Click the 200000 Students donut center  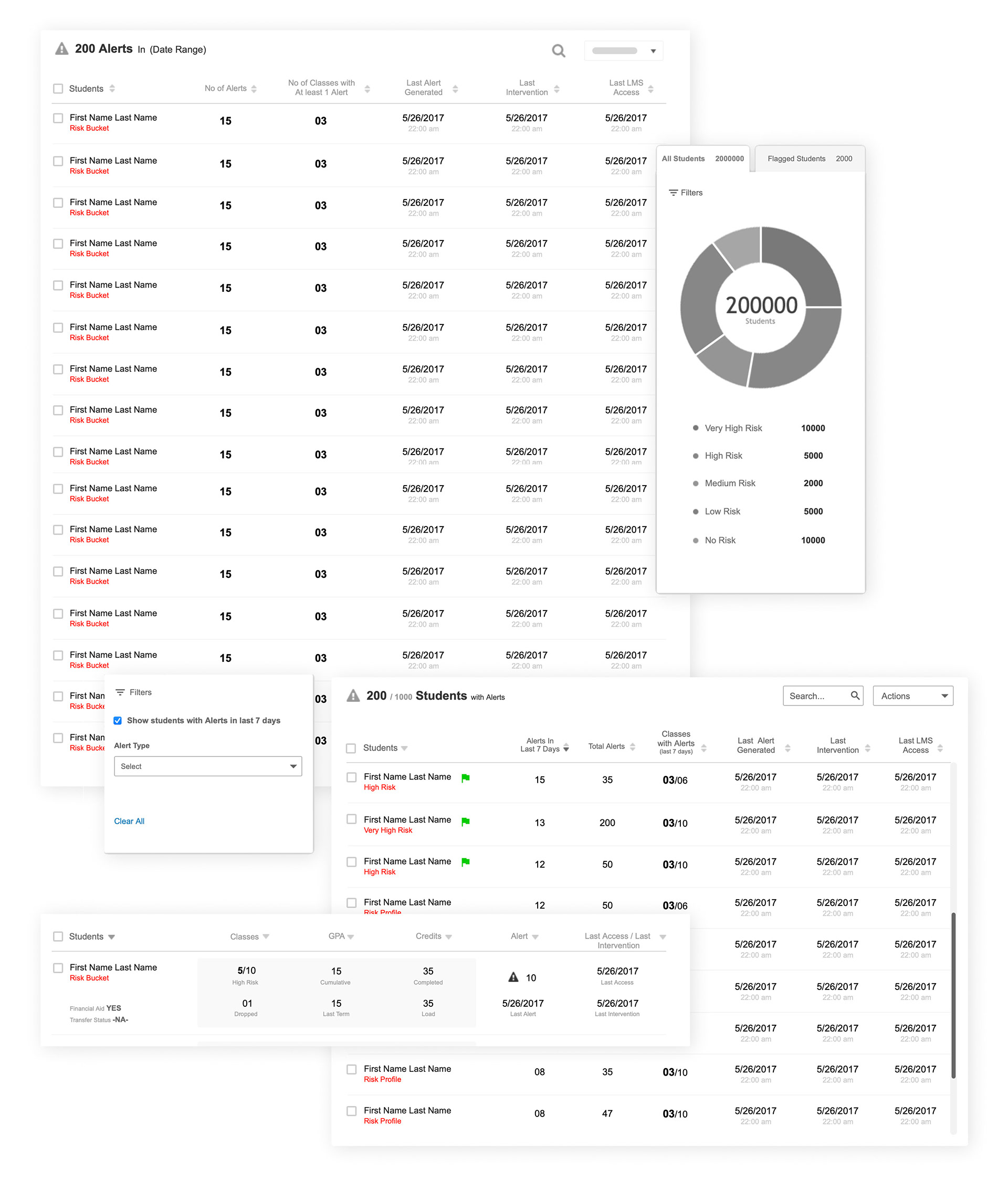[761, 309]
